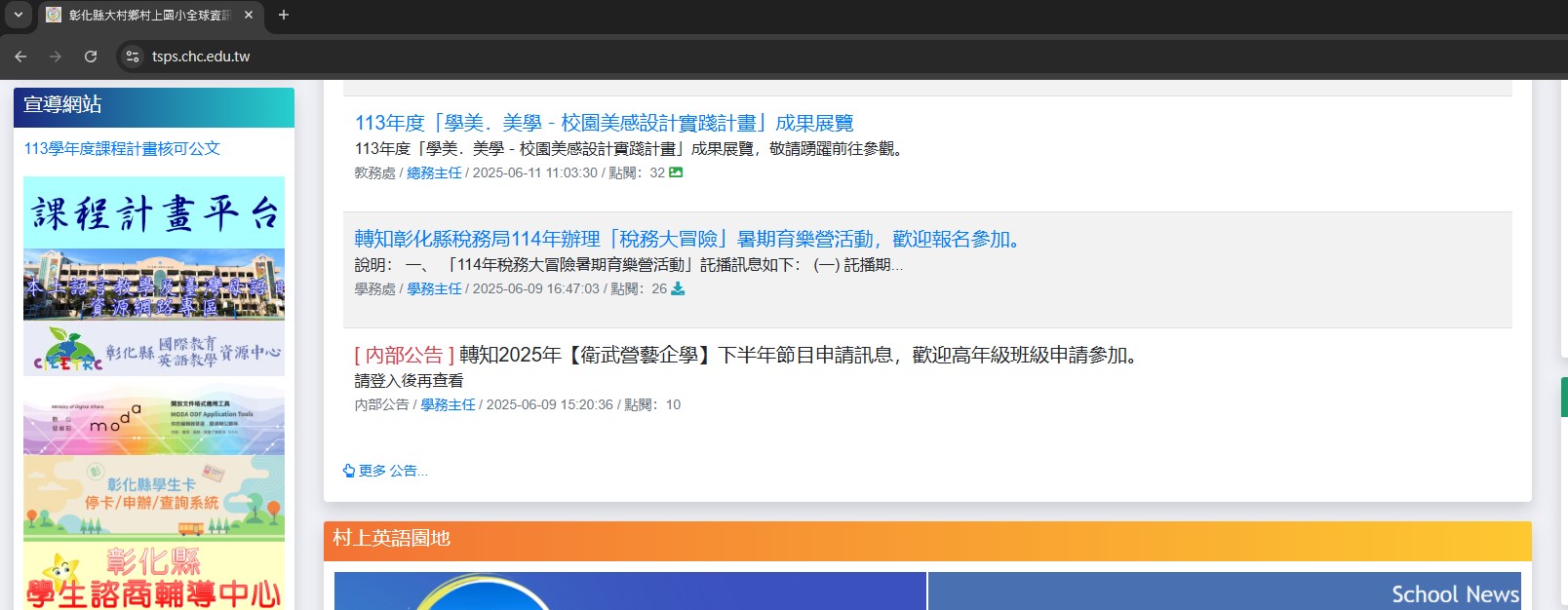Click 更多 公告 link

392,471
